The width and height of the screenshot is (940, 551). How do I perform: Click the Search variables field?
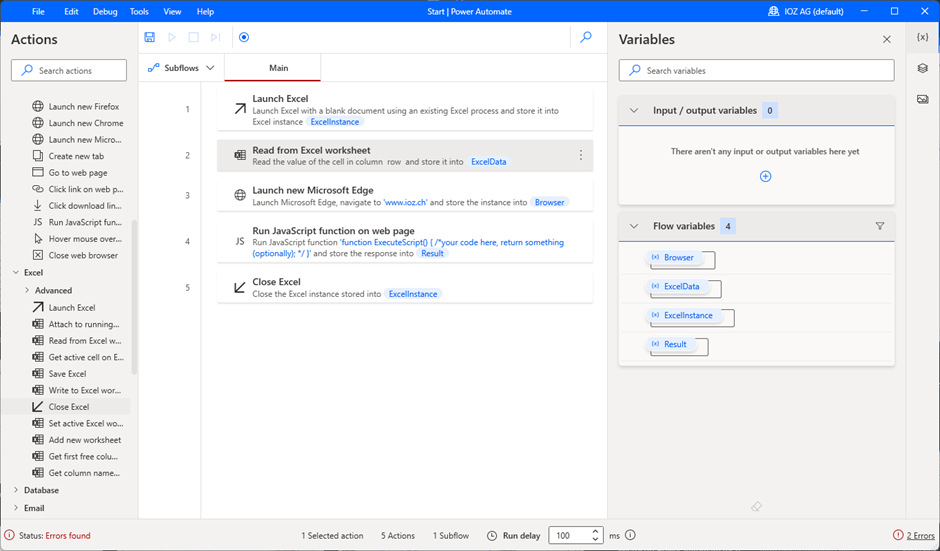click(757, 70)
